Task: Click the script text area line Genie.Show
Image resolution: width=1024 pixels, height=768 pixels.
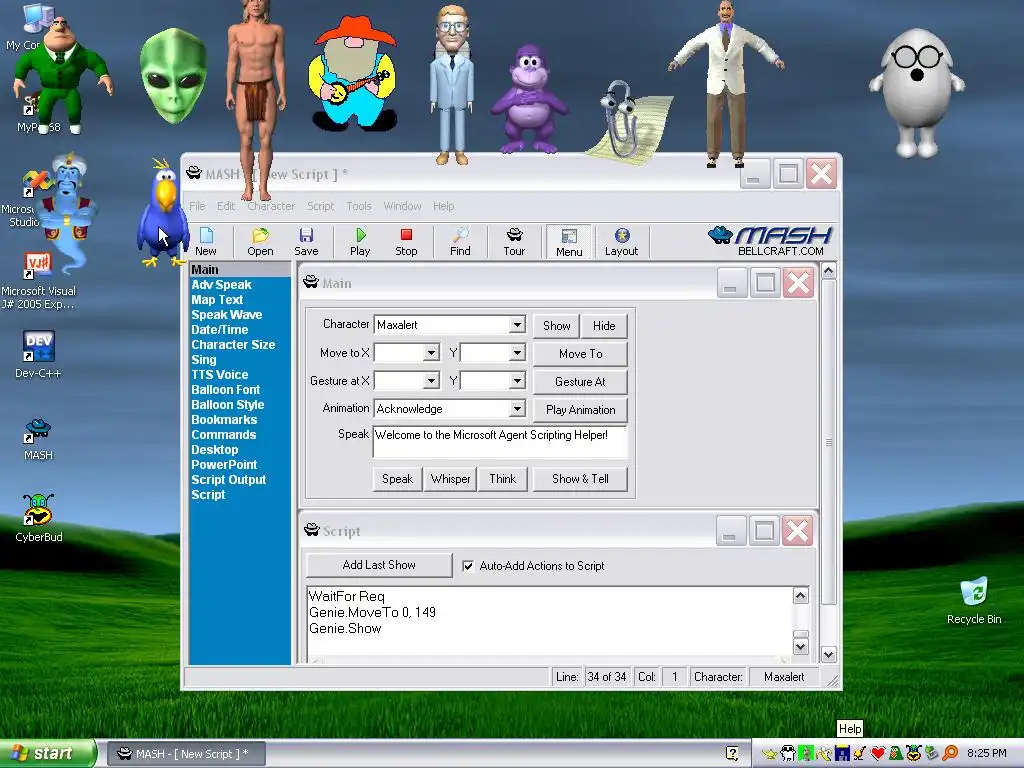Action: tap(345, 628)
